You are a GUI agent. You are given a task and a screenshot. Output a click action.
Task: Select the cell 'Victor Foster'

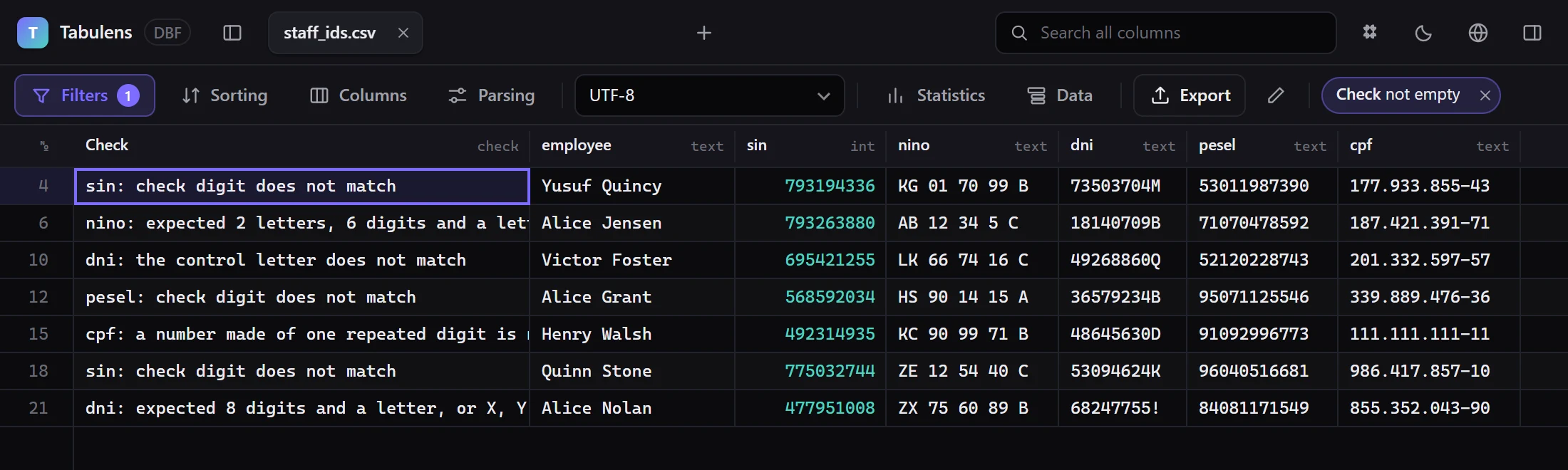tap(632, 260)
